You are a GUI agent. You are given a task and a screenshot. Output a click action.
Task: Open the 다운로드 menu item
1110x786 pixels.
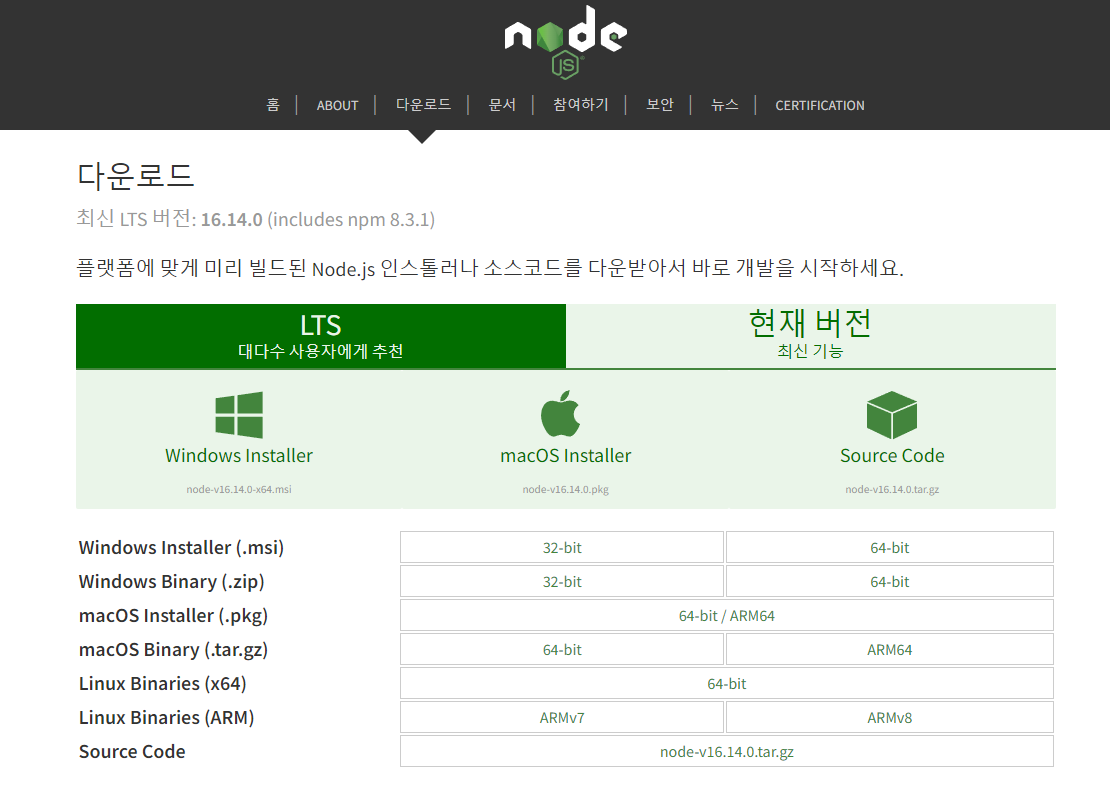click(x=423, y=105)
